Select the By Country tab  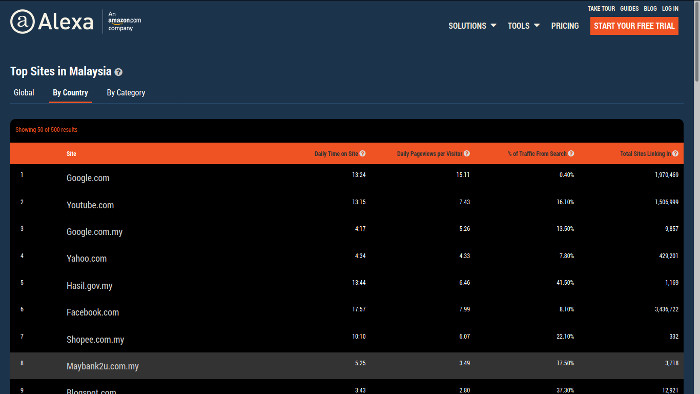pos(71,93)
